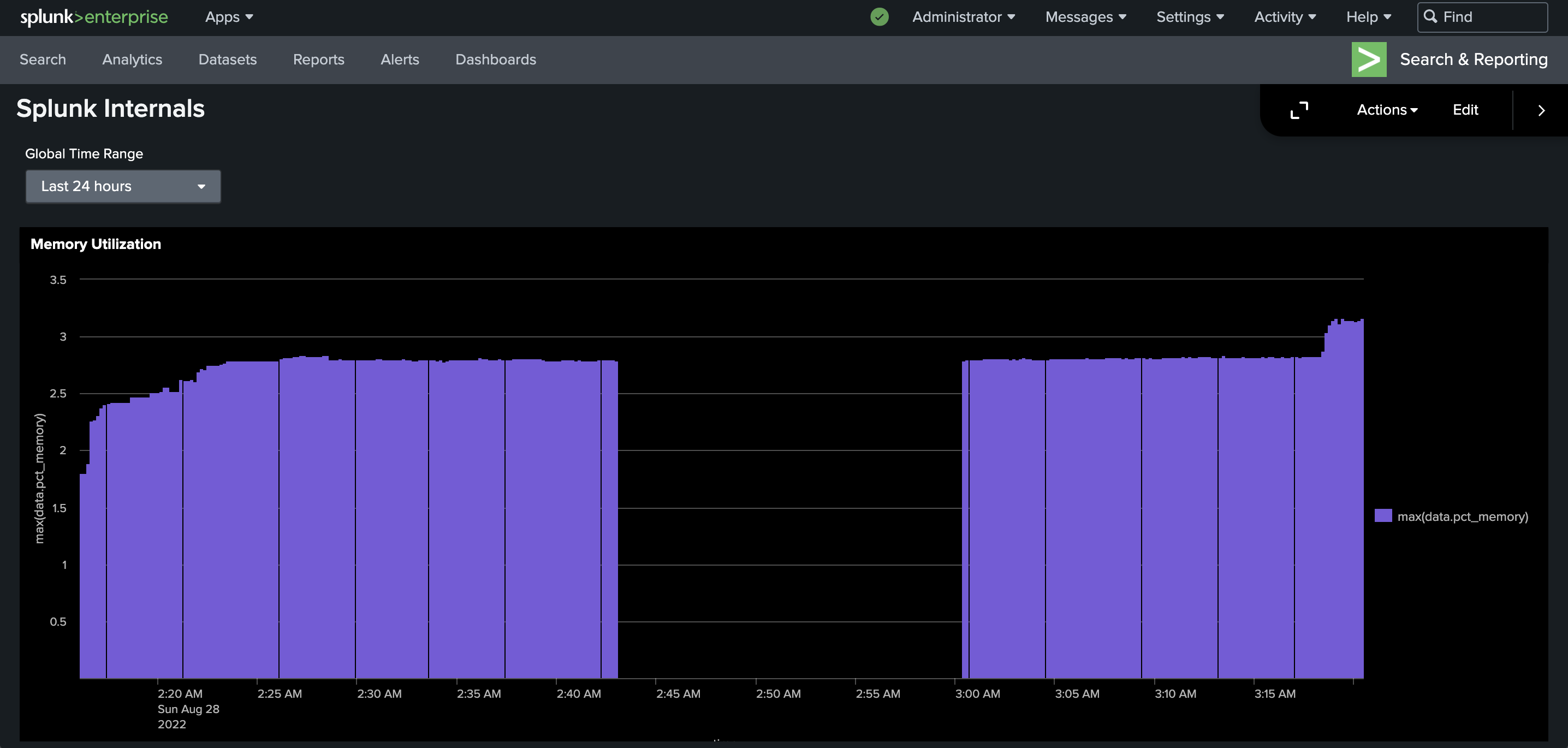
Task: Click the Memory Utilization panel title
Action: (96, 244)
